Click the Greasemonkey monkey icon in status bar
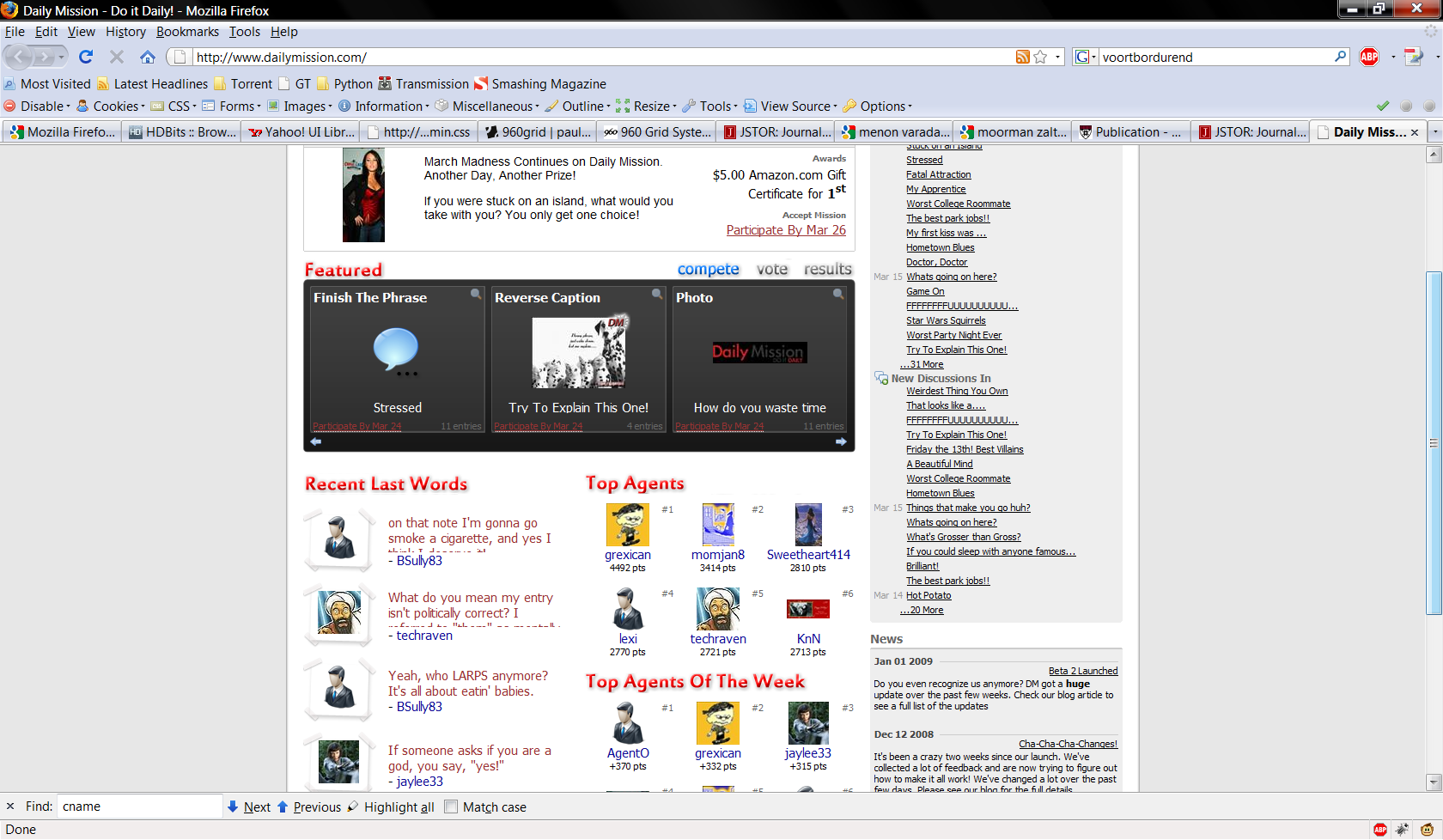Image resolution: width=1443 pixels, height=840 pixels. point(1427,830)
